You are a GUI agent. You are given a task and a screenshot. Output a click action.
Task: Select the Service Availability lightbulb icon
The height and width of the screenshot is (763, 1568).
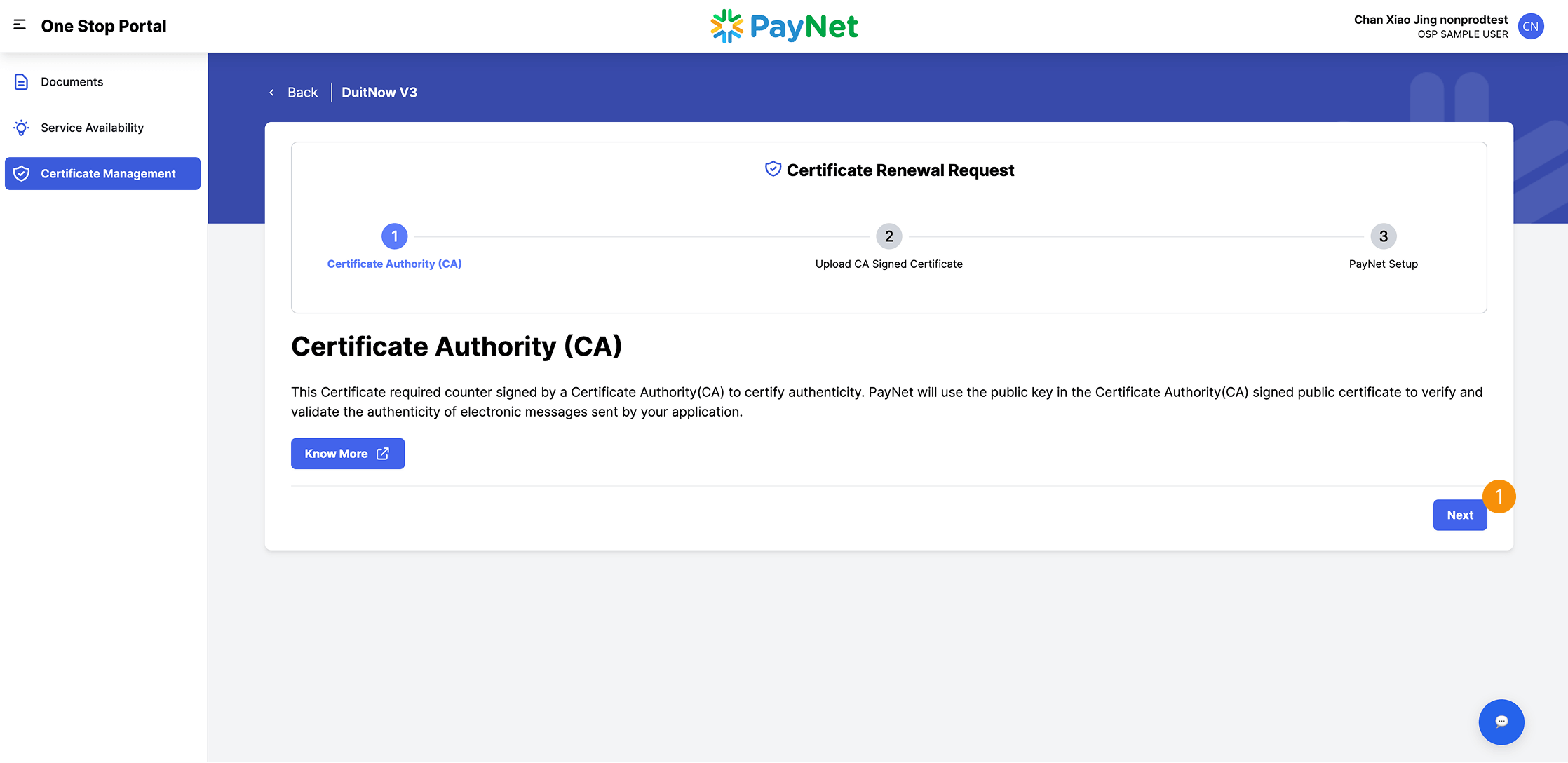pyautogui.click(x=20, y=128)
